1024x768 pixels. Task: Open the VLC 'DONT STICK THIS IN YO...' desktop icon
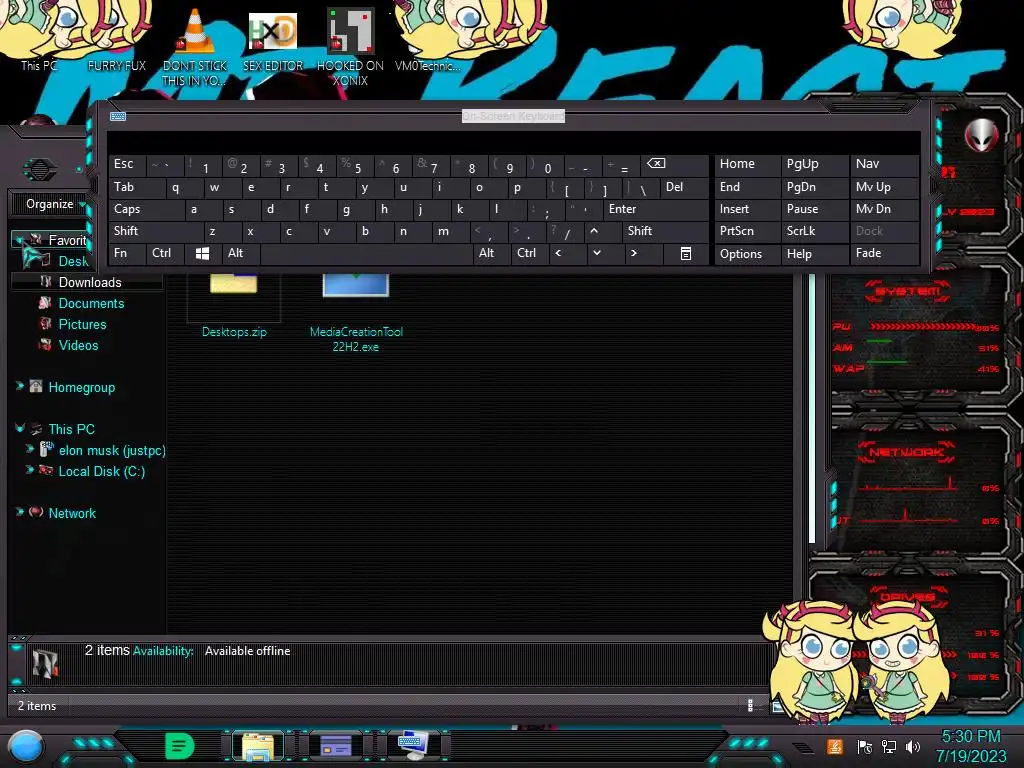pyautogui.click(x=195, y=47)
